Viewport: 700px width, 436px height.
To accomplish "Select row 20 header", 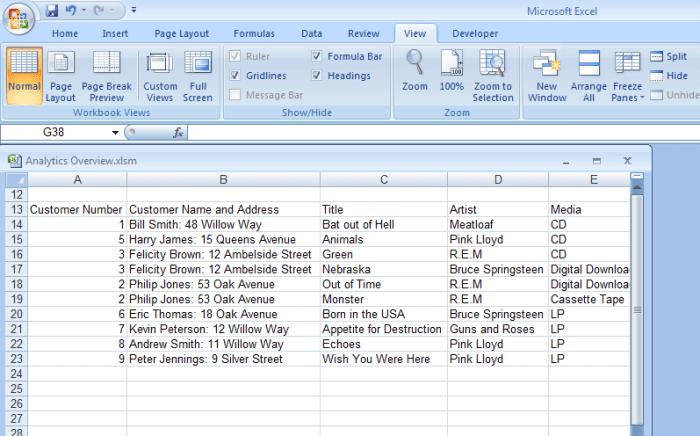I will coord(17,314).
